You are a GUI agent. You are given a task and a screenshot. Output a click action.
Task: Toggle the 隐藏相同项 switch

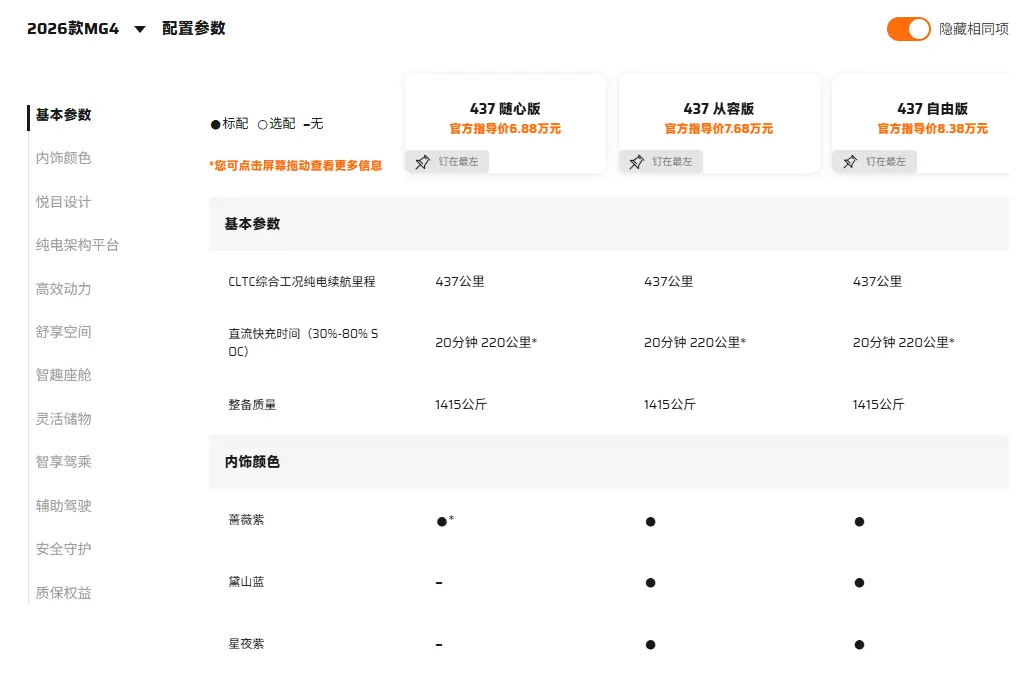point(908,29)
